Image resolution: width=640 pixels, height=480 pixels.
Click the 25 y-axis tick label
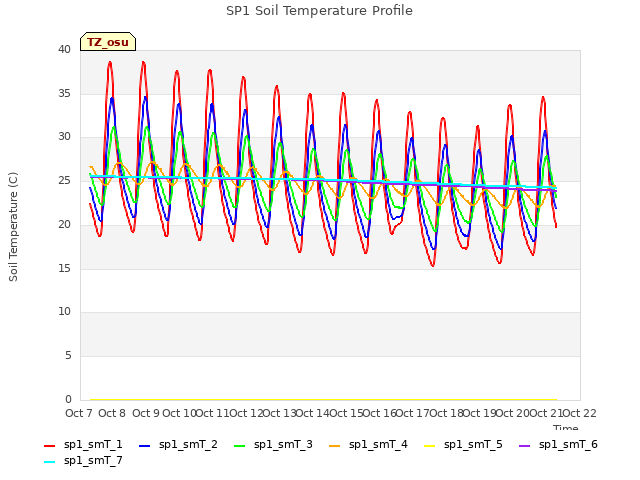64,180
